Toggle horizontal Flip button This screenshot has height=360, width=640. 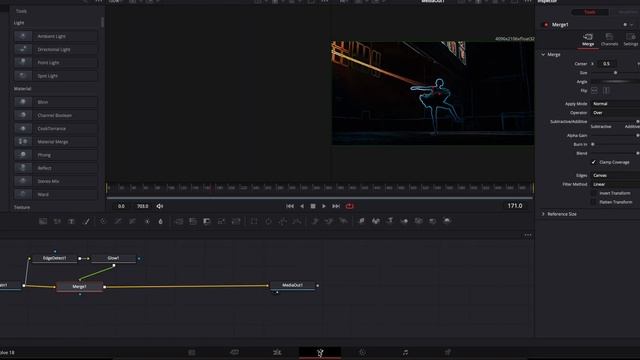pos(595,91)
